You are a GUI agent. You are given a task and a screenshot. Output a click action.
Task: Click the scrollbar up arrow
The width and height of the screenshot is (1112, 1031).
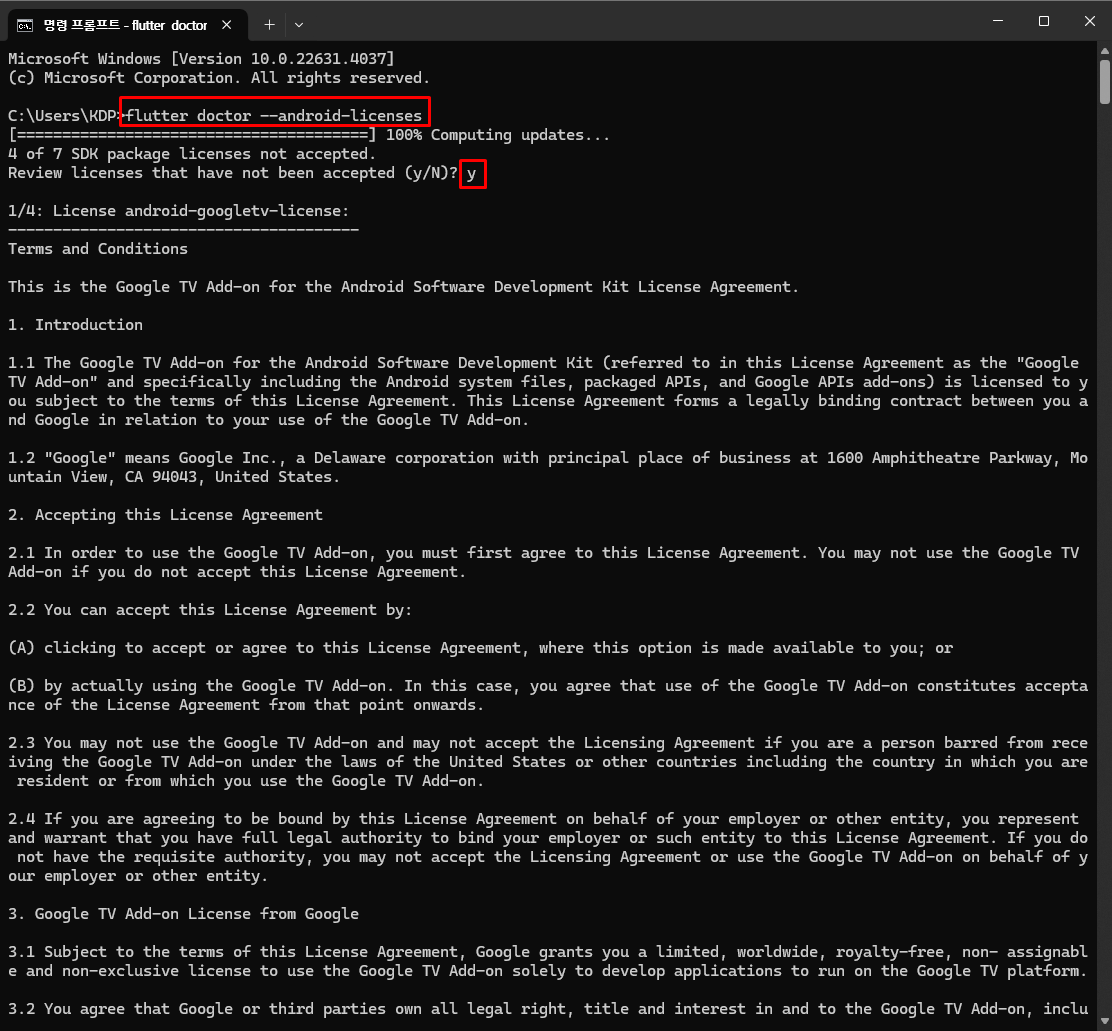(1105, 50)
